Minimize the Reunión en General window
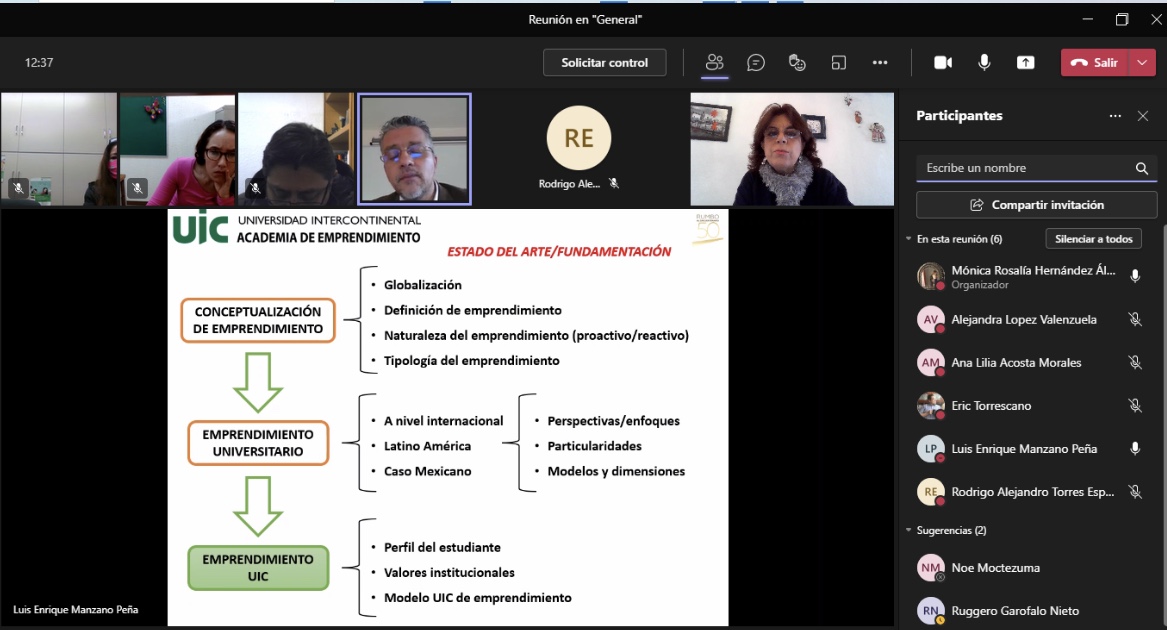The height and width of the screenshot is (630, 1167). tap(1087, 20)
